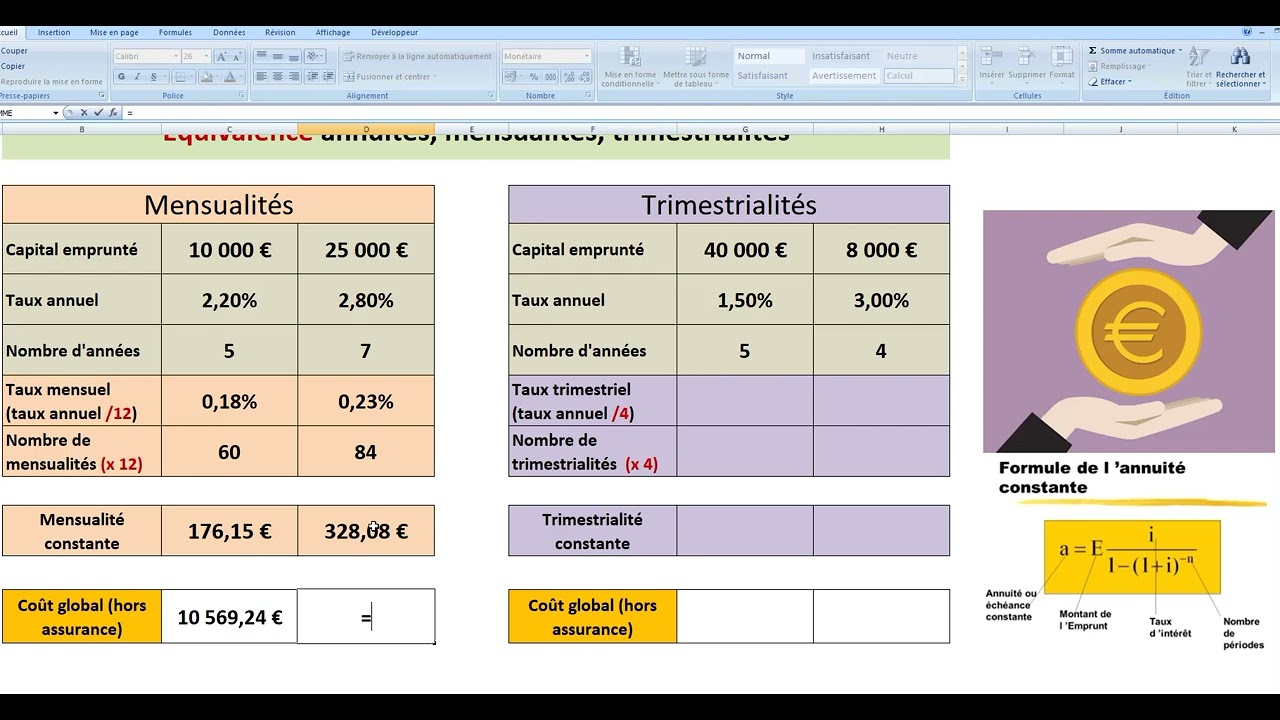Decrease font size with small A button
Screen dimensions: 1280x720
tap(237, 56)
